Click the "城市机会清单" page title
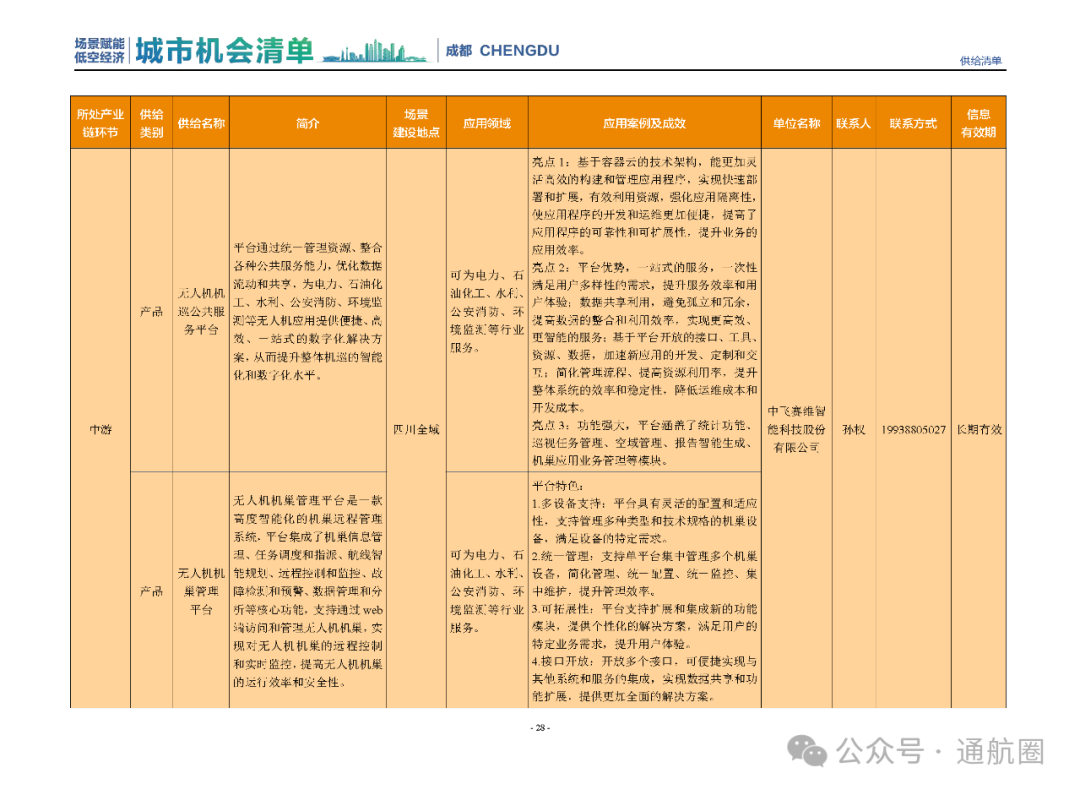This screenshot has height=795, width=1080. coord(225,50)
